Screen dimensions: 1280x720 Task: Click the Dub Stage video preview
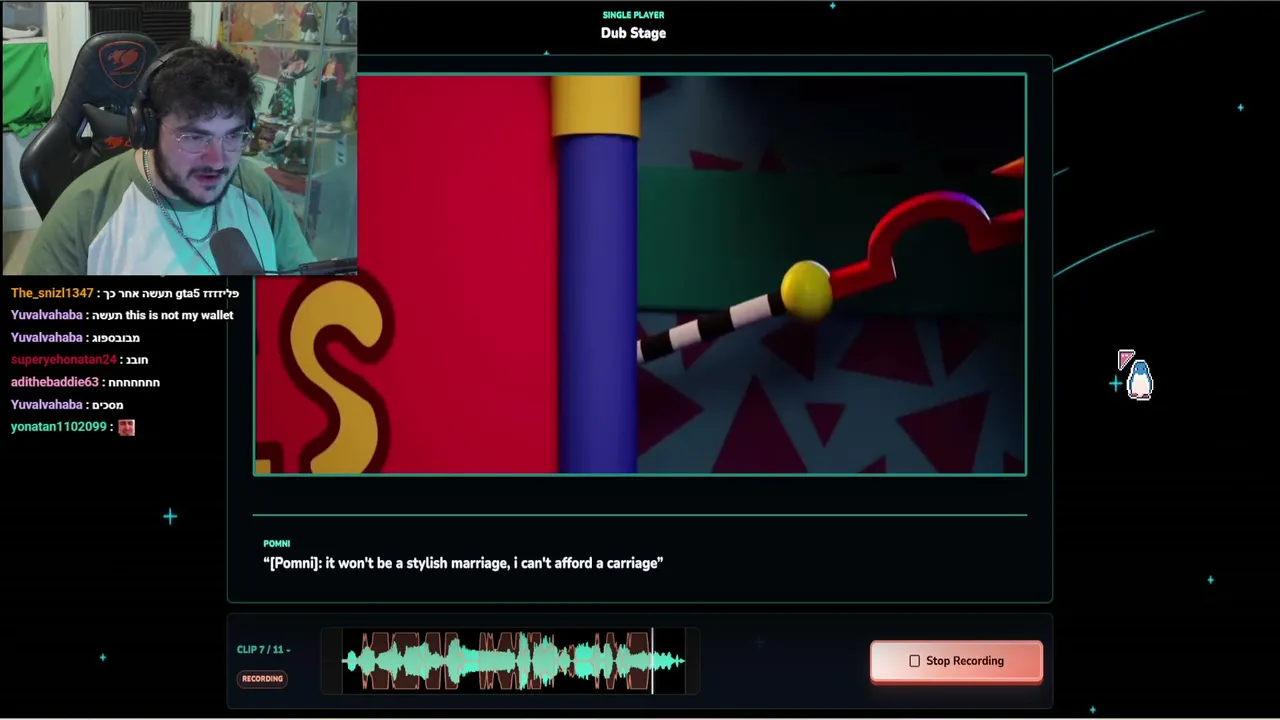click(640, 274)
